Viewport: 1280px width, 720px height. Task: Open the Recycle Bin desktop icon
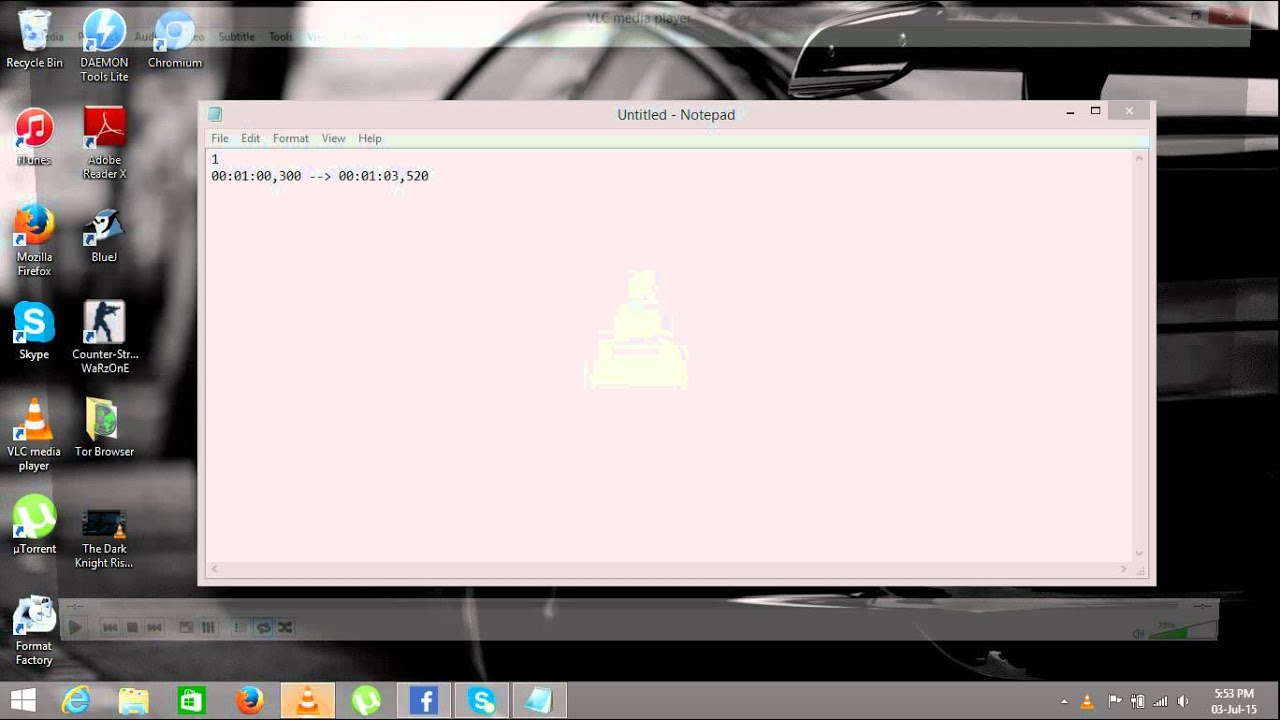point(34,39)
